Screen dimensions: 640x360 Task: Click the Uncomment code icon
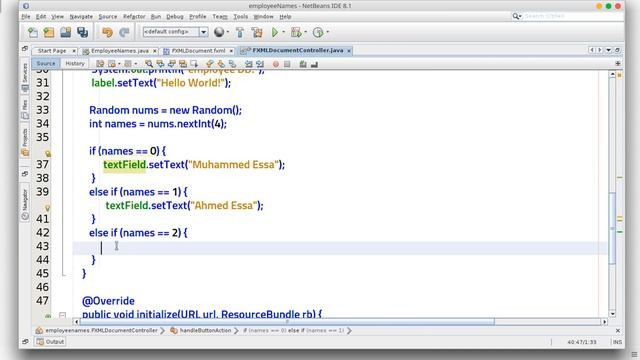point(314,64)
